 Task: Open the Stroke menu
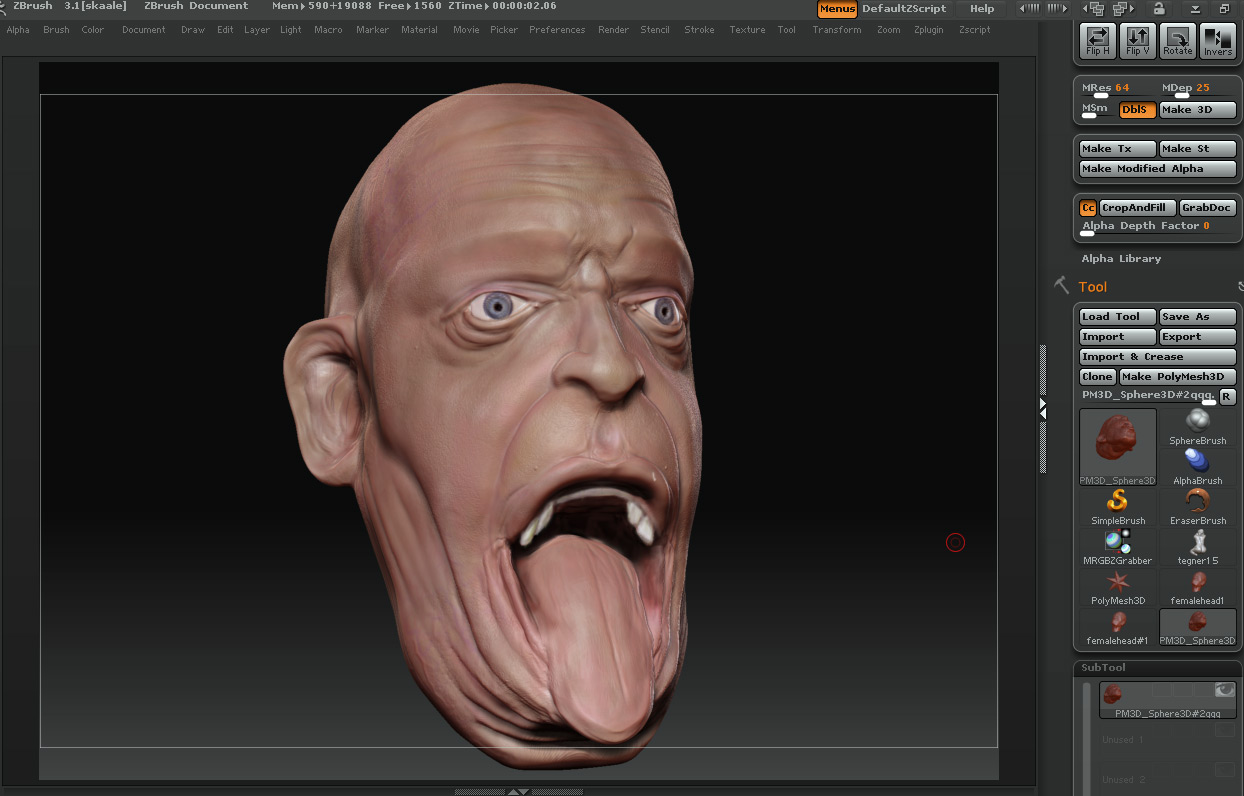[x=699, y=30]
